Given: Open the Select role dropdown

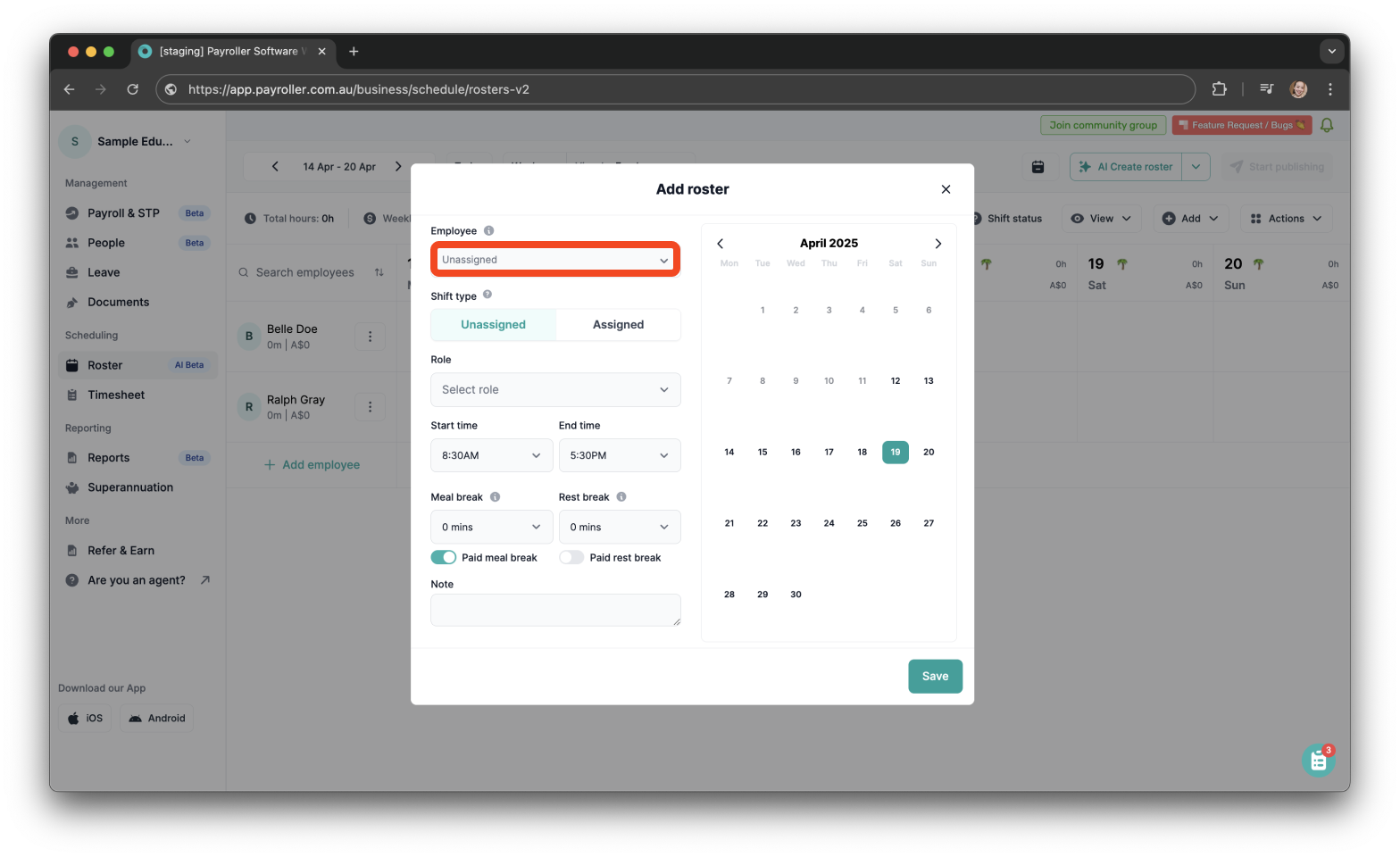Looking at the screenshot, I should pos(555,390).
